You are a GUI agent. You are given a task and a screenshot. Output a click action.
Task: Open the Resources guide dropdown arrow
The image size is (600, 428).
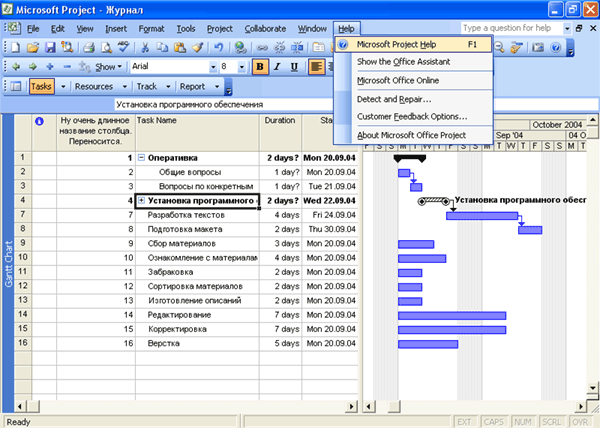125,87
